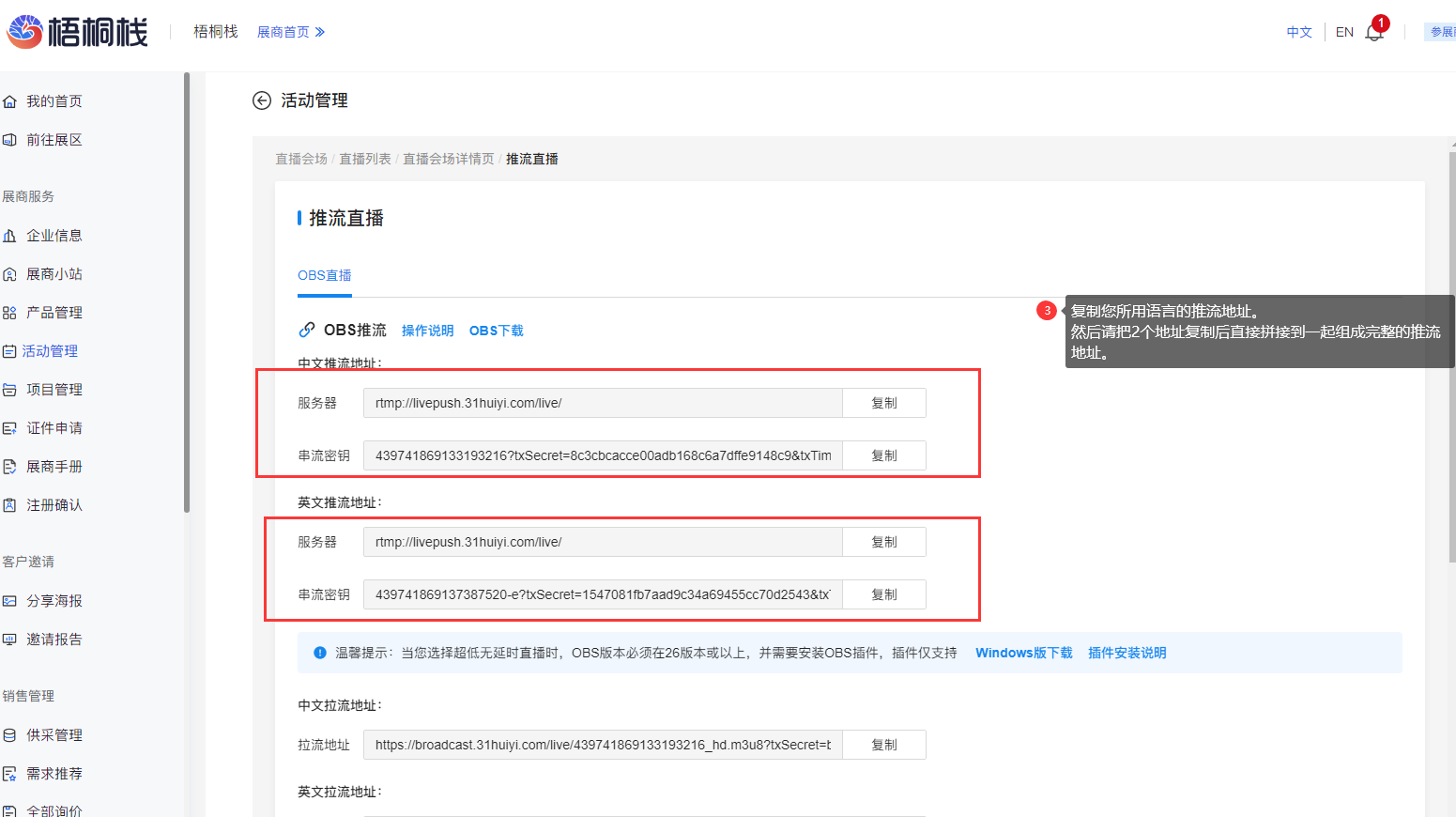Viewport: 1456px width, 817px height.
Task: Click Chinese push 服务器 input field
Action: (x=603, y=403)
